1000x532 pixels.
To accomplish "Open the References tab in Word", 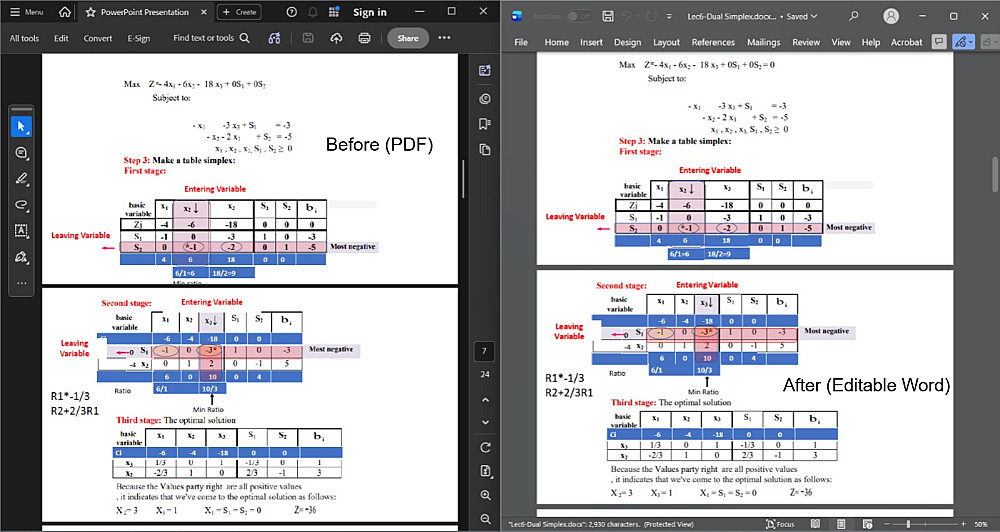I will coord(712,42).
